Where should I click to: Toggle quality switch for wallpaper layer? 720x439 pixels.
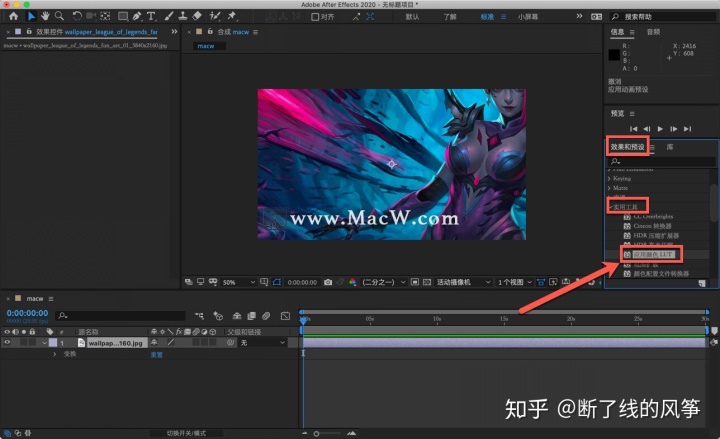171,343
